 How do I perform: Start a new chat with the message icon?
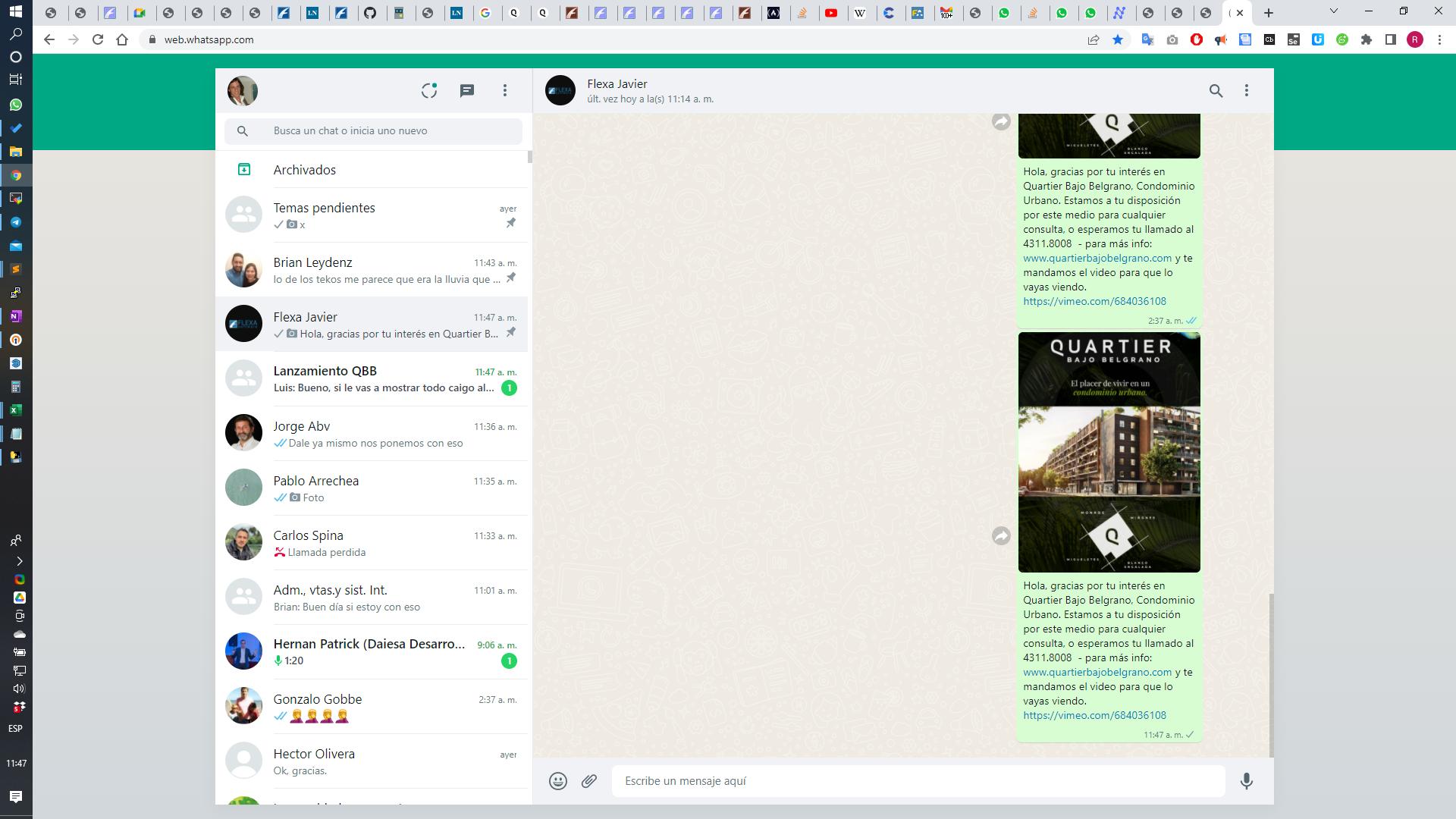coord(467,90)
